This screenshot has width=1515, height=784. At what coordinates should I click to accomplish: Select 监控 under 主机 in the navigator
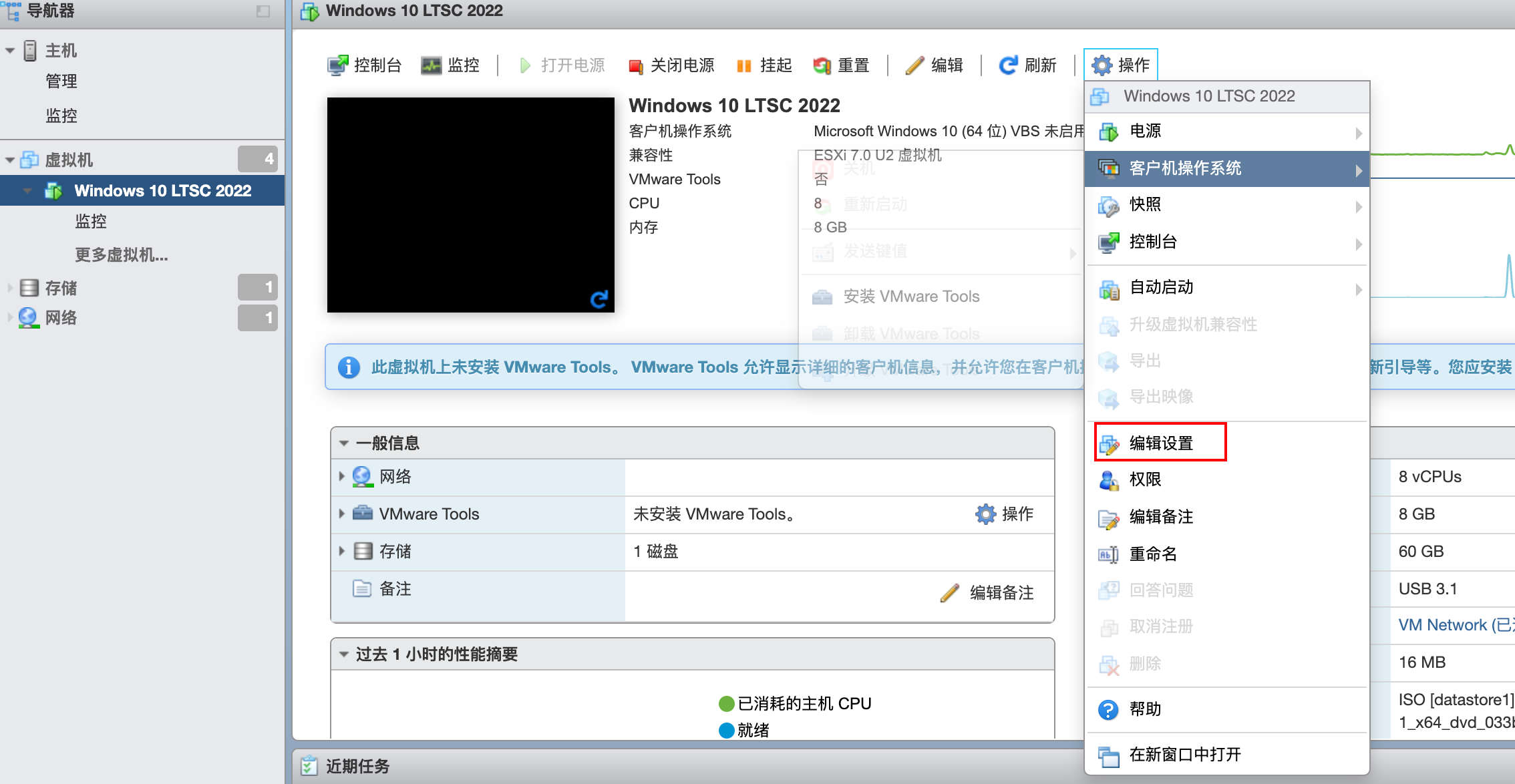[x=61, y=116]
